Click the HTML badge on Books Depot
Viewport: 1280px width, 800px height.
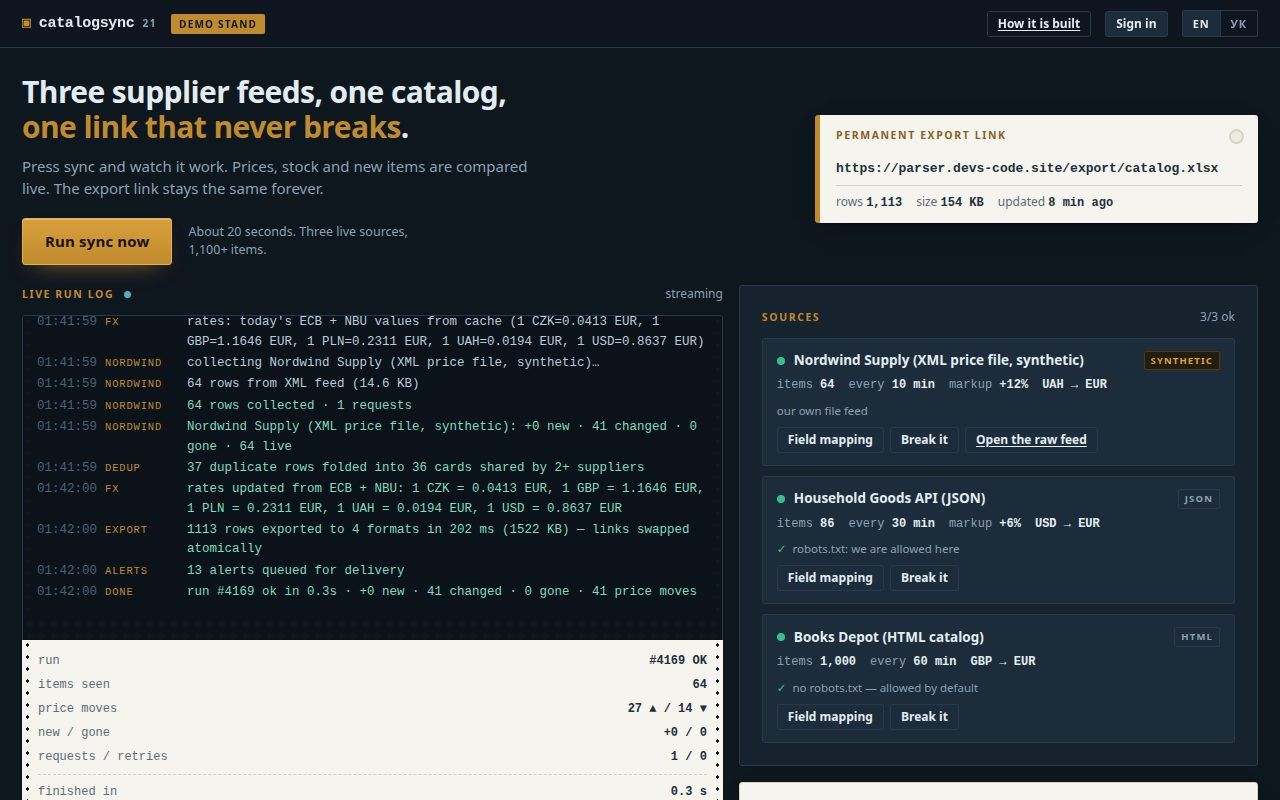[x=1197, y=637]
